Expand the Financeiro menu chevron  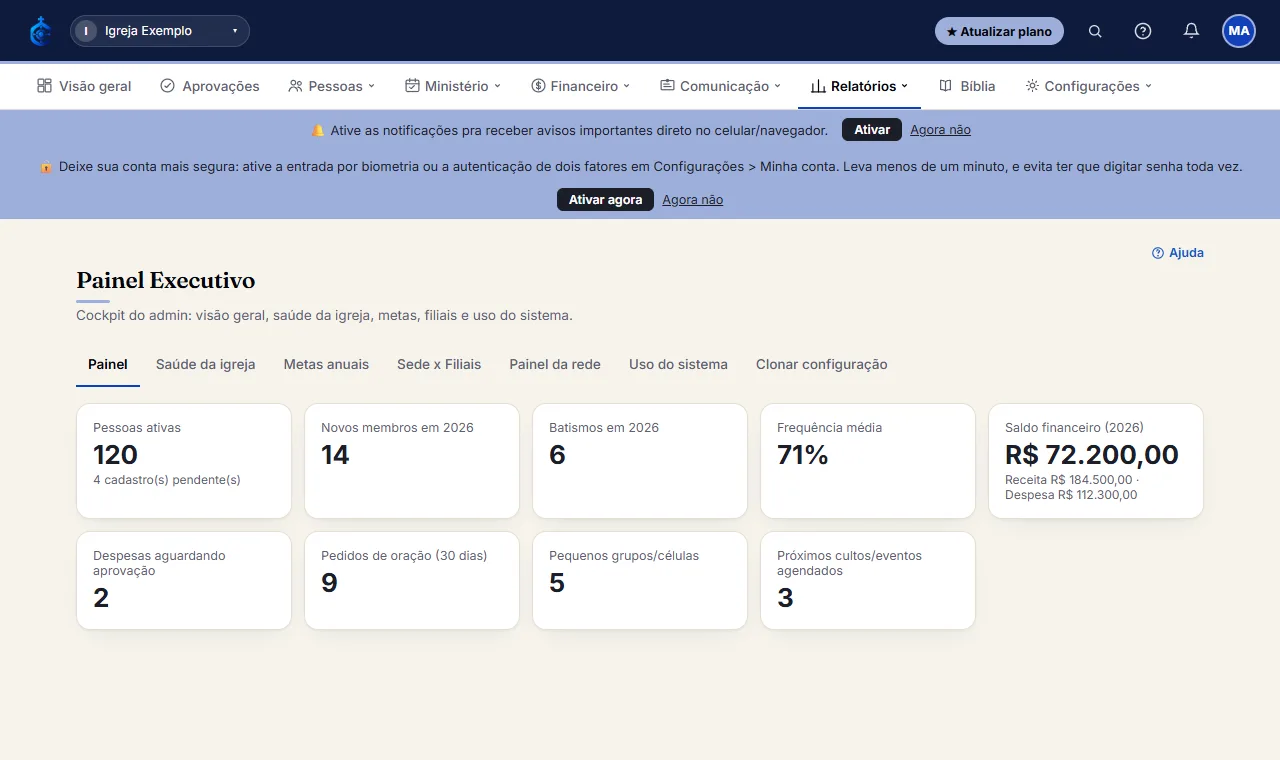click(627, 86)
